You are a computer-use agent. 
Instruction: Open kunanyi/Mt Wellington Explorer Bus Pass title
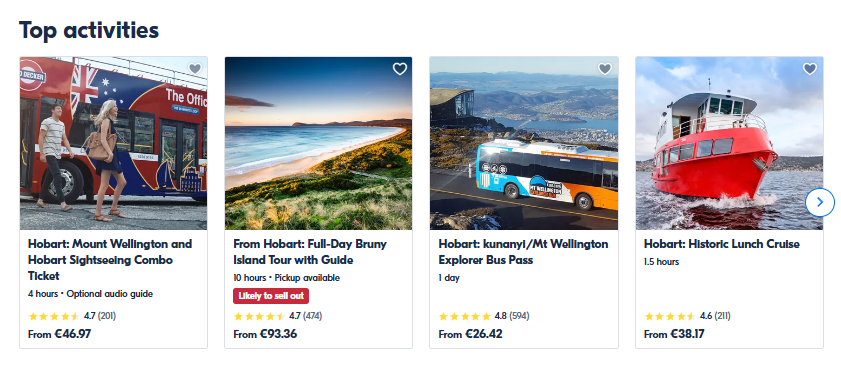[x=523, y=252]
